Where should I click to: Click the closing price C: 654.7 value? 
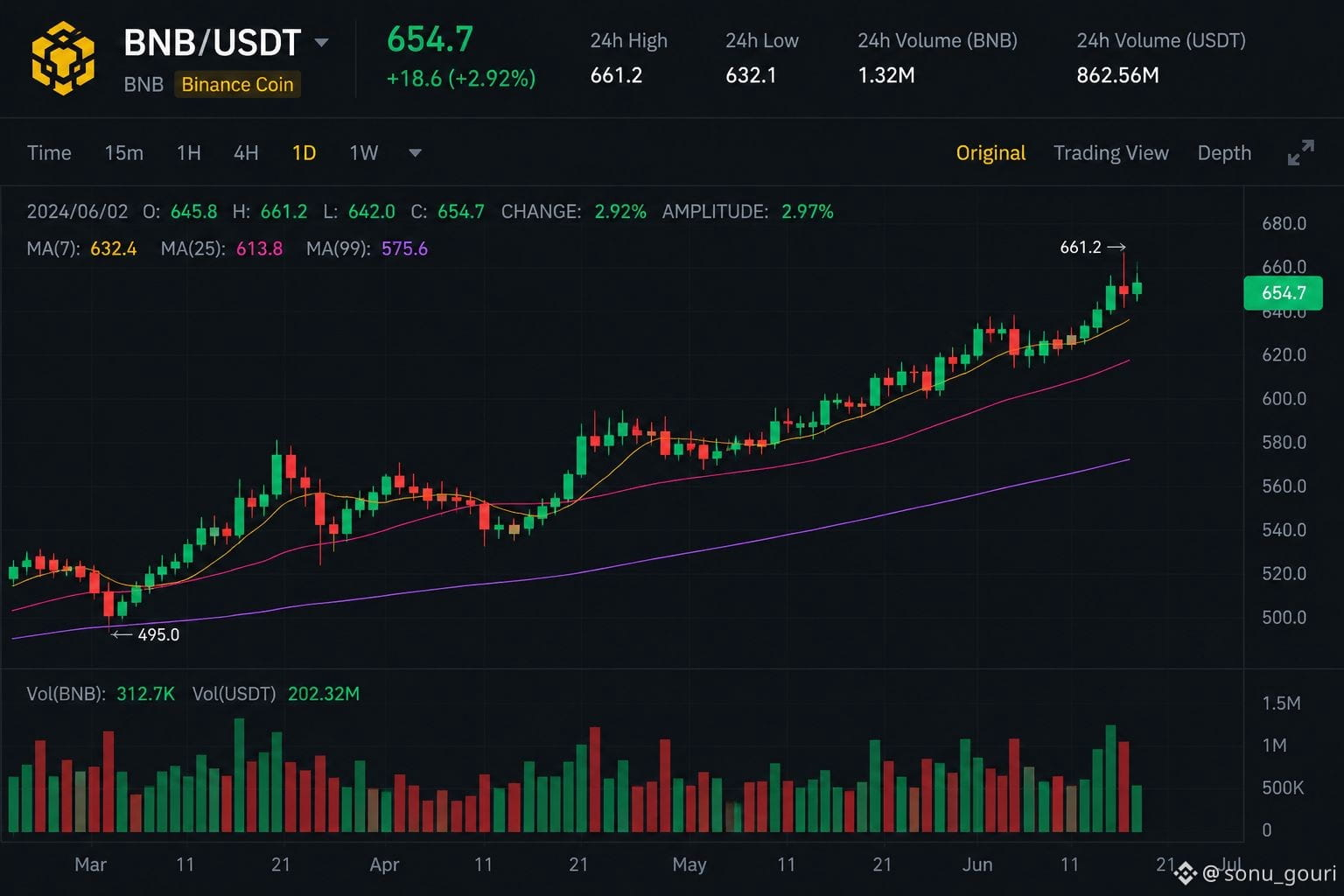[460, 212]
